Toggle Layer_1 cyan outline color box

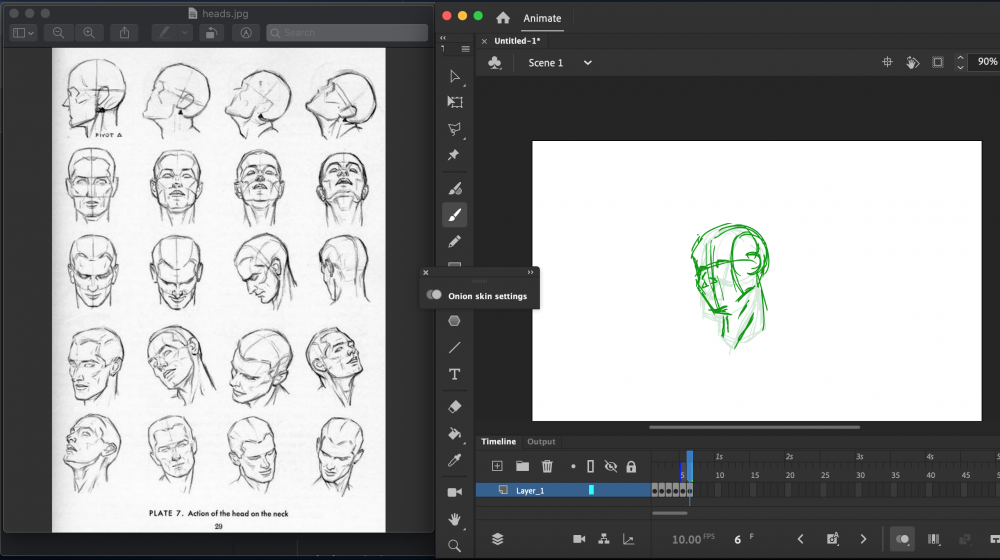tap(591, 490)
